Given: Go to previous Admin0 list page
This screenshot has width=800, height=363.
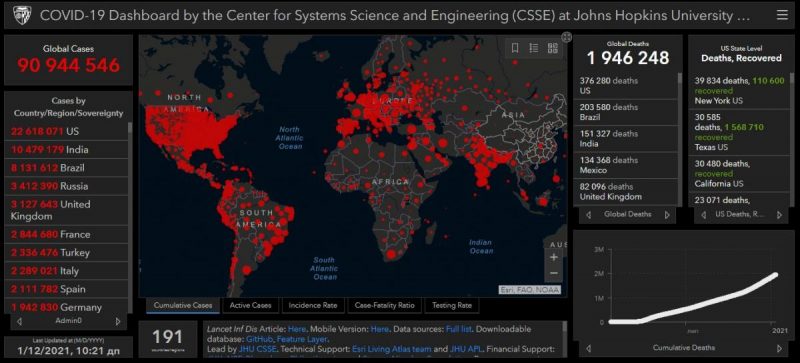Looking at the screenshot, I should point(19,322).
